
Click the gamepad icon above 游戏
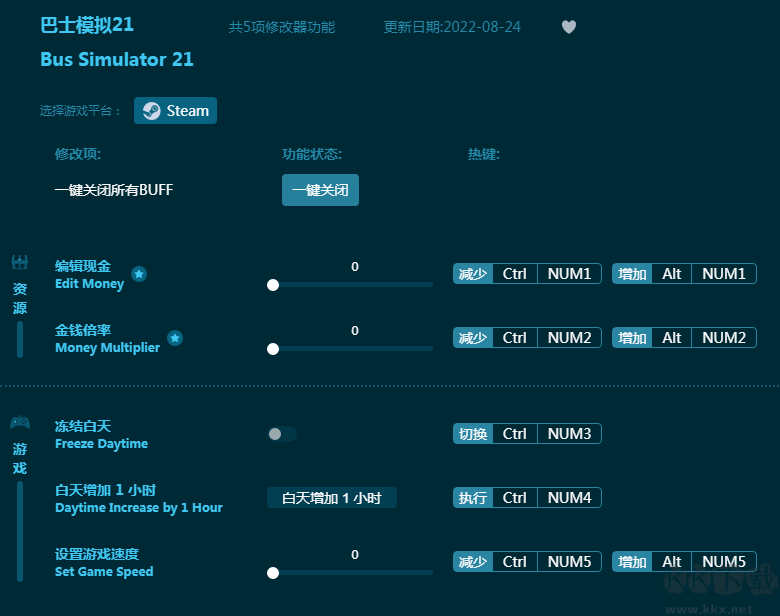pyautogui.click(x=20, y=422)
